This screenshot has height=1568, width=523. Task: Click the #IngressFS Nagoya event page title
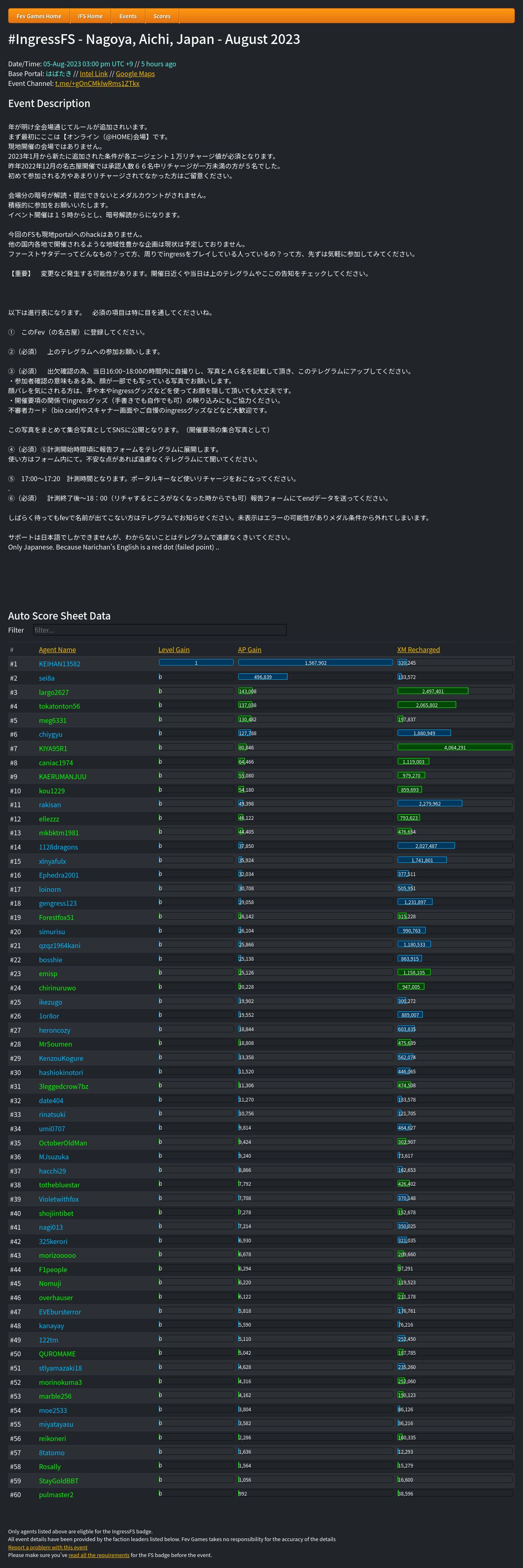(x=154, y=39)
